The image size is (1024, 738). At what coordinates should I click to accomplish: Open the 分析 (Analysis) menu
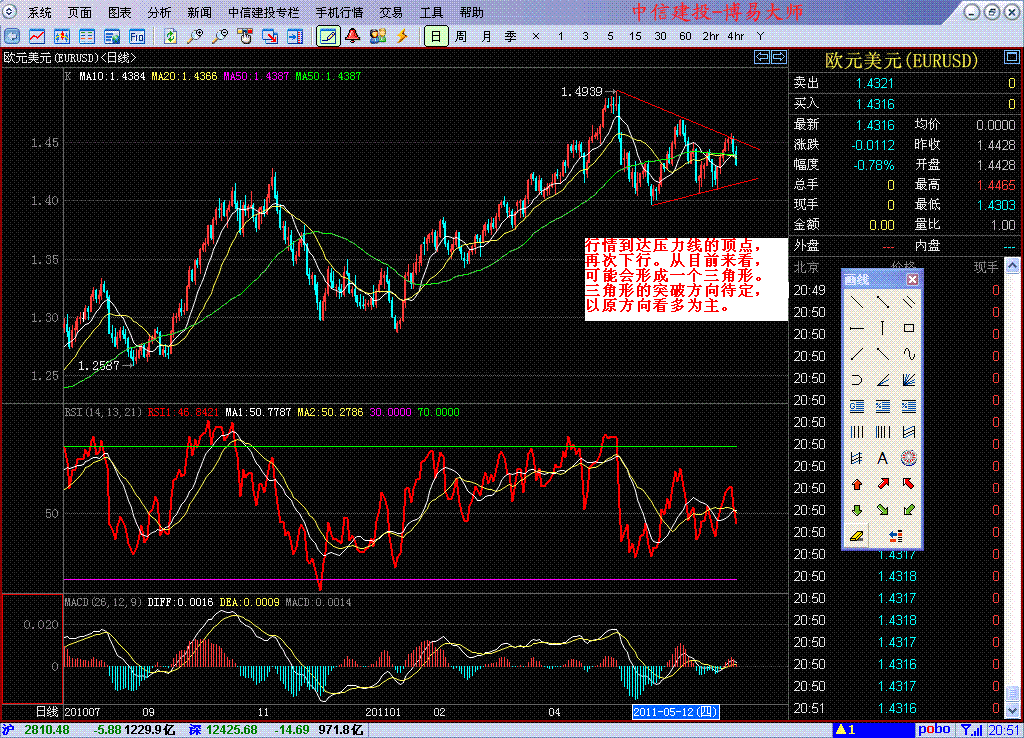159,13
